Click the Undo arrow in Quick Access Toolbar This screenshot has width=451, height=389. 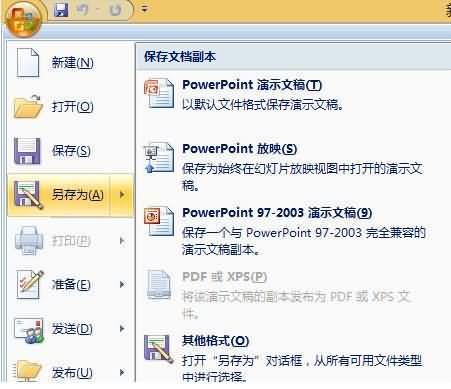click(82, 10)
